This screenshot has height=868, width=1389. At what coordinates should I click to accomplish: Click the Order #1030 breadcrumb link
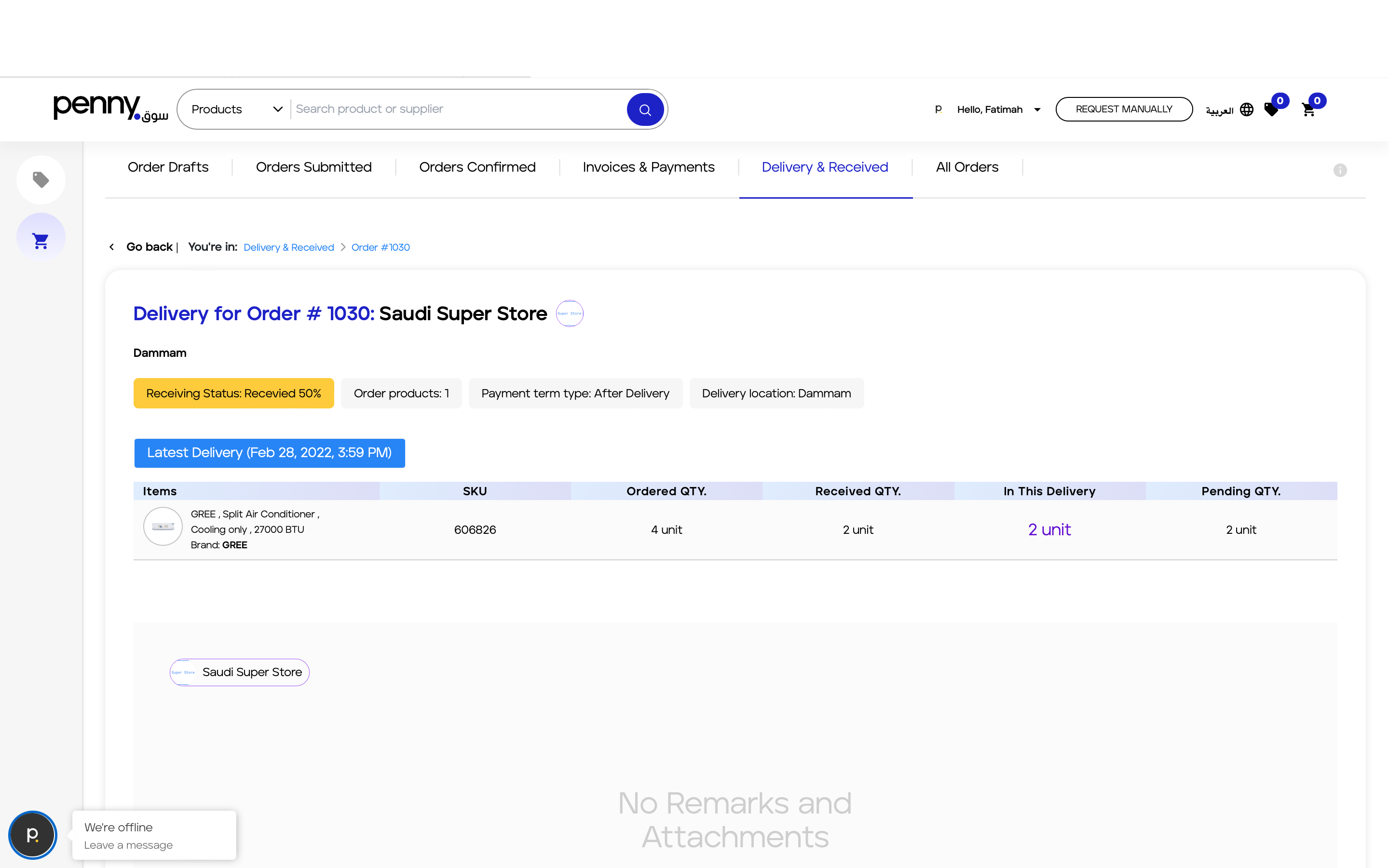pos(381,247)
